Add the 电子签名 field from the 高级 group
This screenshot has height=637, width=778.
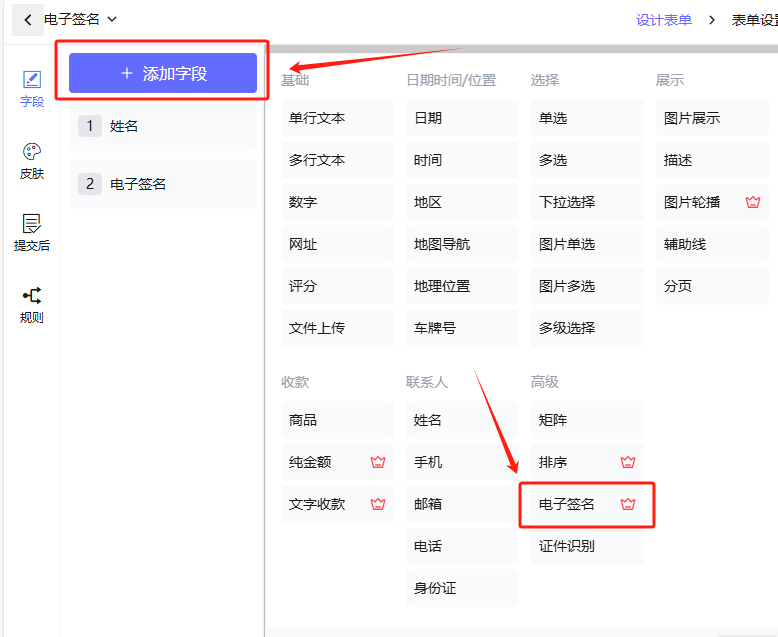(587, 504)
